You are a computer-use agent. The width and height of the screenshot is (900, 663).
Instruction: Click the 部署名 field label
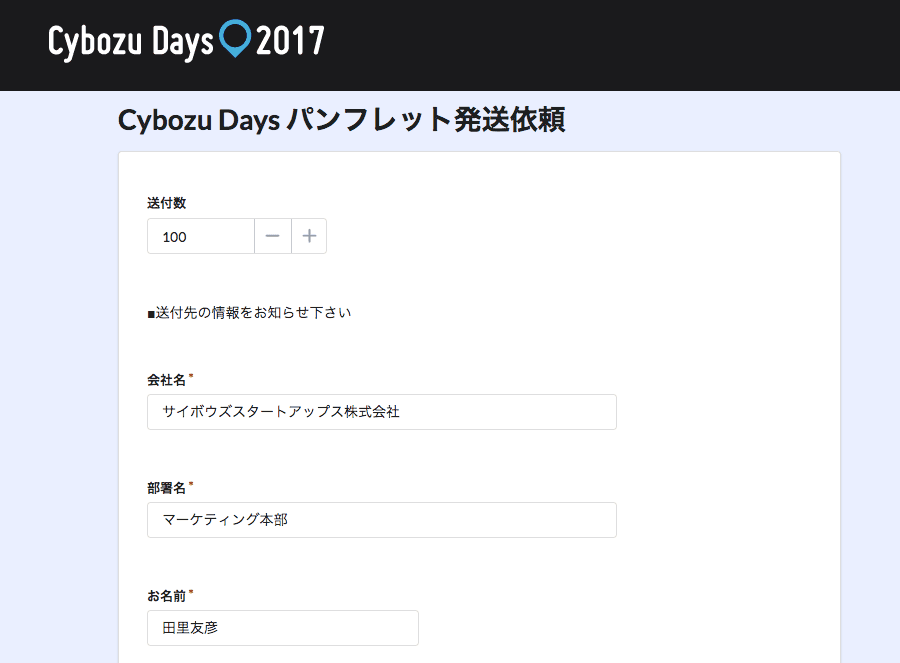167,488
